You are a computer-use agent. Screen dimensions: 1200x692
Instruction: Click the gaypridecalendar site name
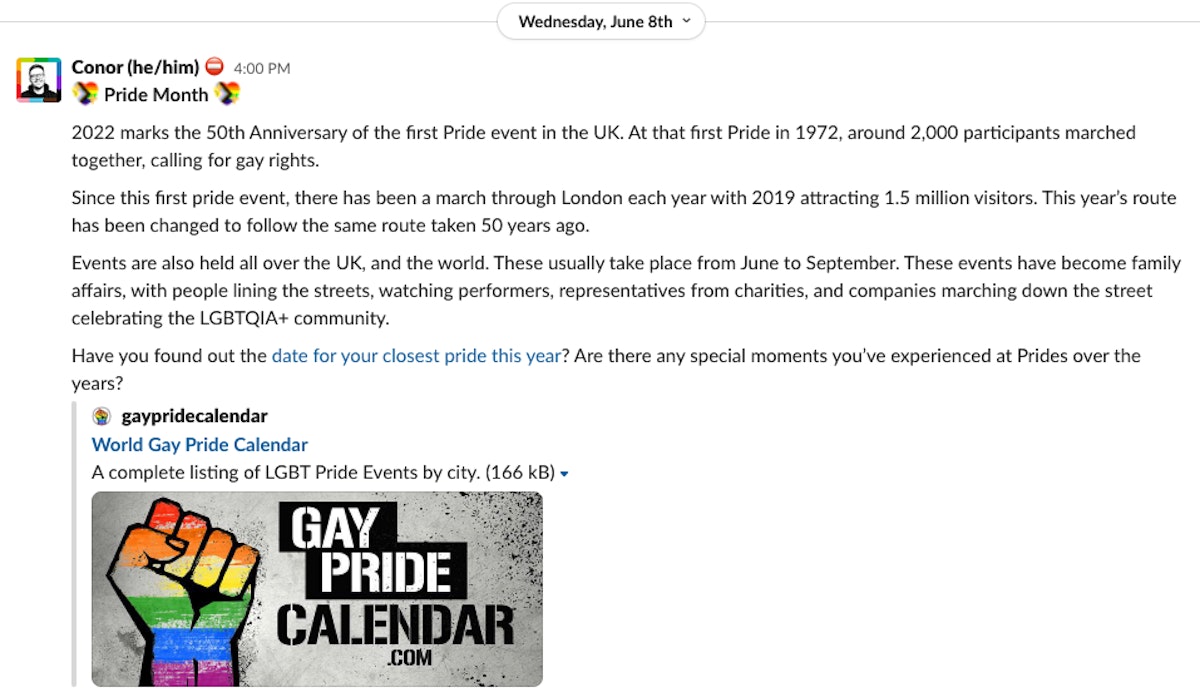194,416
